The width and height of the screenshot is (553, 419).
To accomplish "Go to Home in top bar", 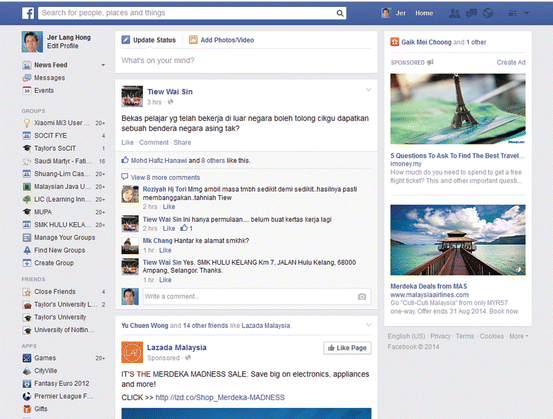I will click(424, 13).
